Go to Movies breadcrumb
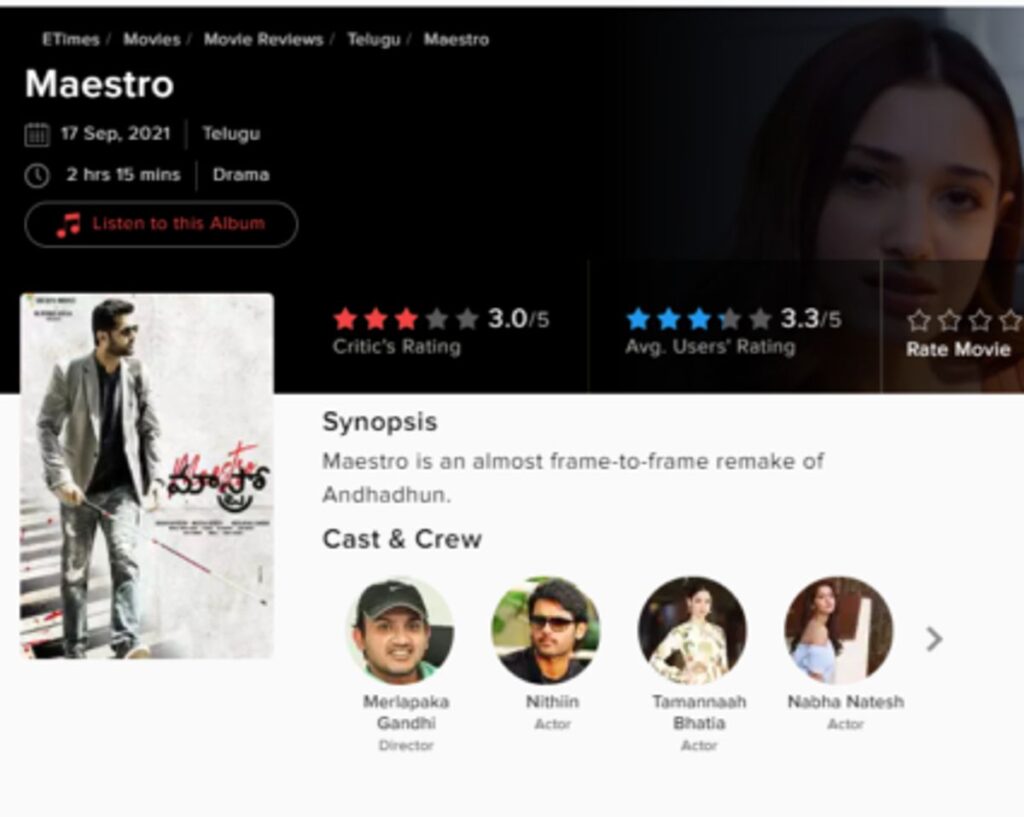The width and height of the screenshot is (1024, 817). [152, 40]
